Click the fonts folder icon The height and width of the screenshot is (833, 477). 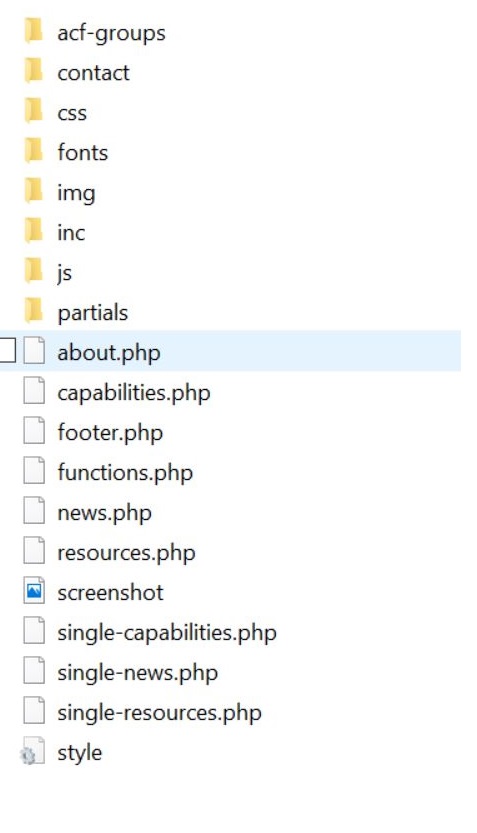(x=33, y=150)
